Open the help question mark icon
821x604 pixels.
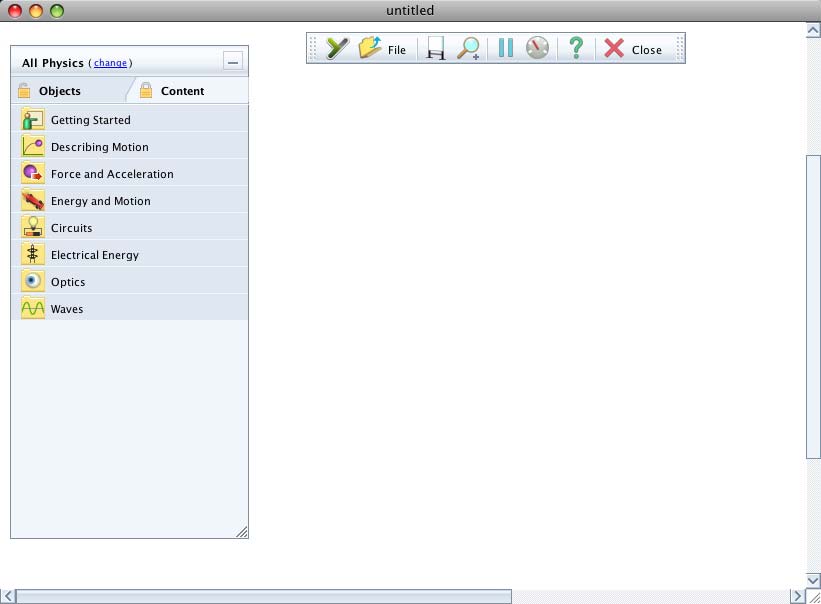click(x=575, y=48)
